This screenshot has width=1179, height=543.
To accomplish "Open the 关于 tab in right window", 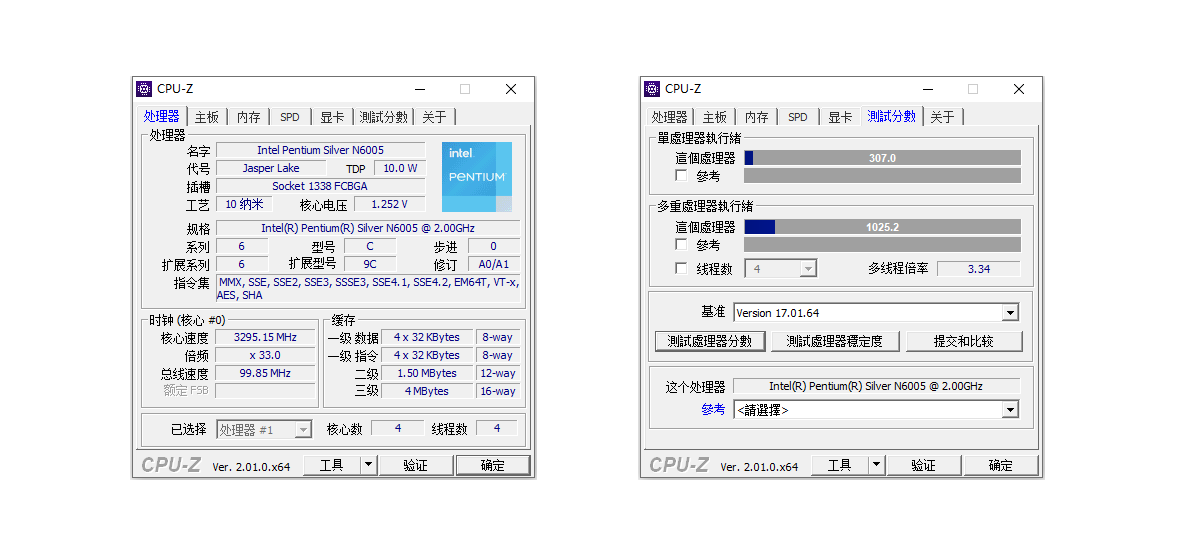I will (942, 117).
